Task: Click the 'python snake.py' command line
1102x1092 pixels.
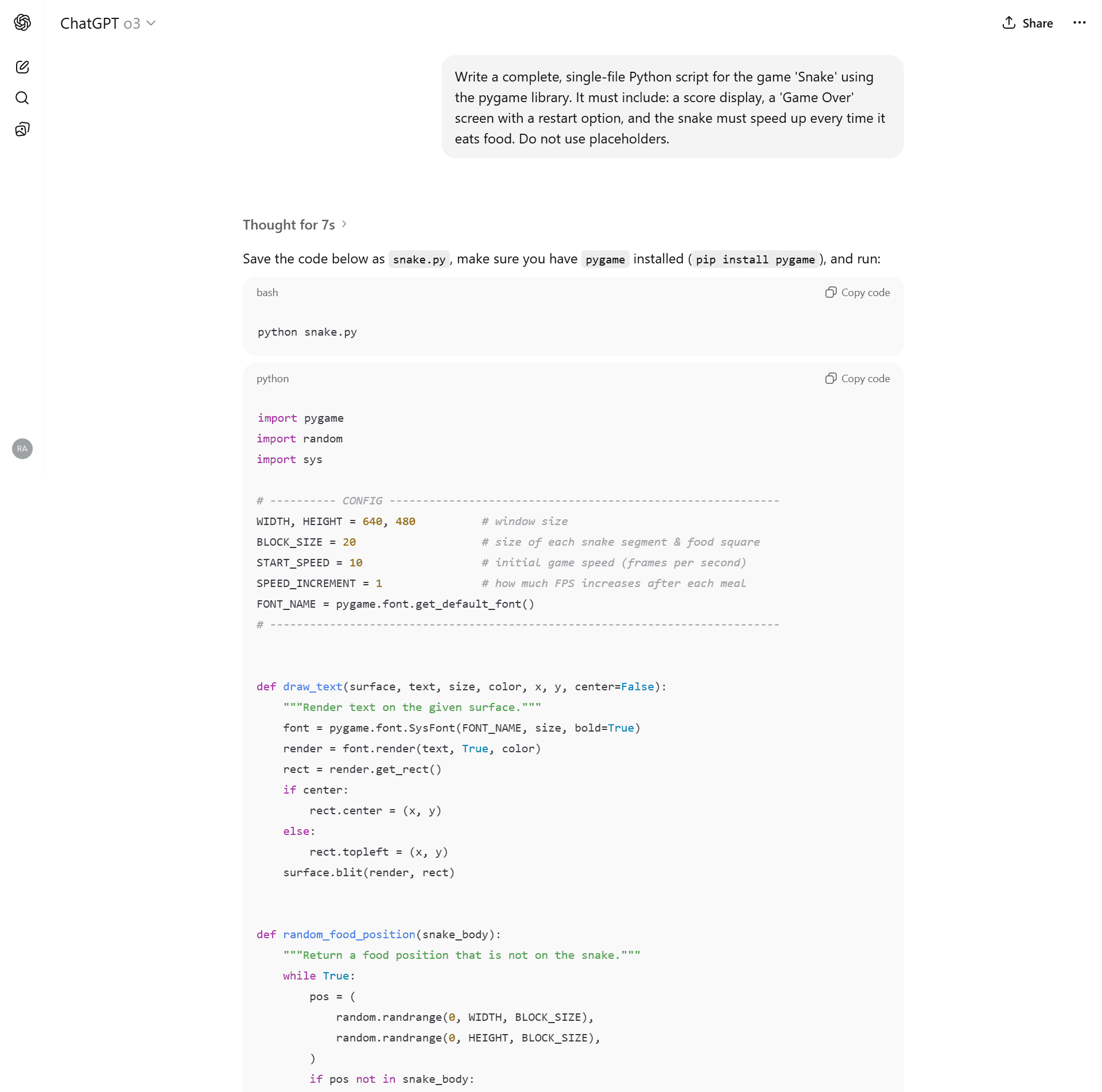Action: (307, 332)
